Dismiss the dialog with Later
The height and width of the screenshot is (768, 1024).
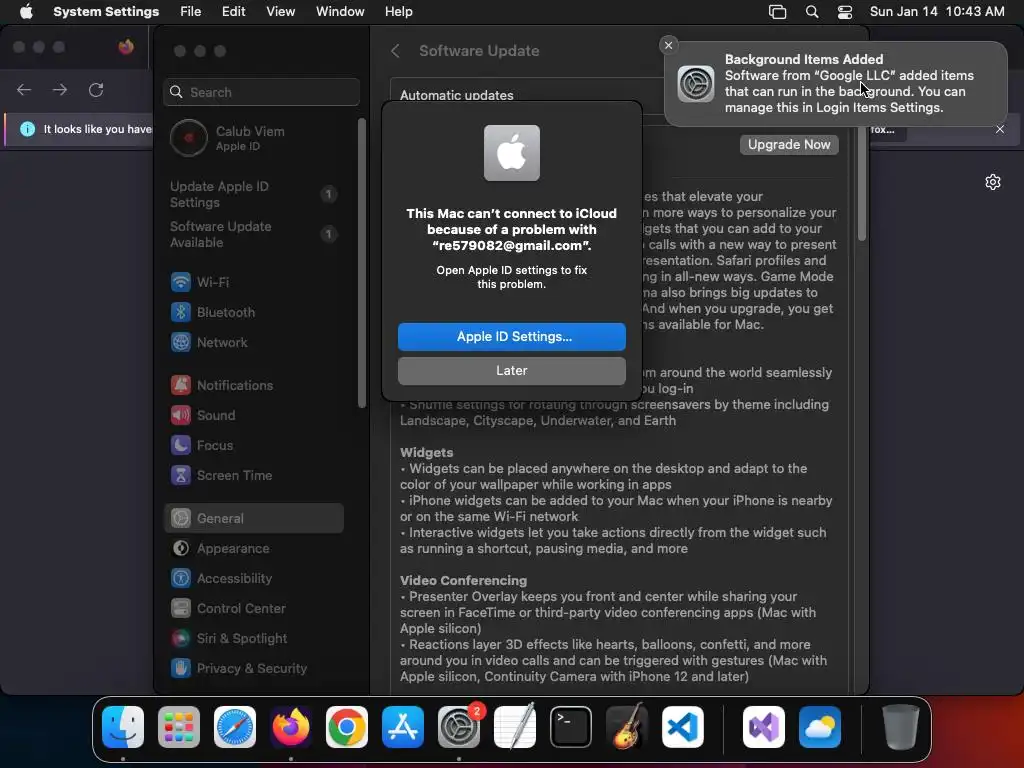coord(512,371)
